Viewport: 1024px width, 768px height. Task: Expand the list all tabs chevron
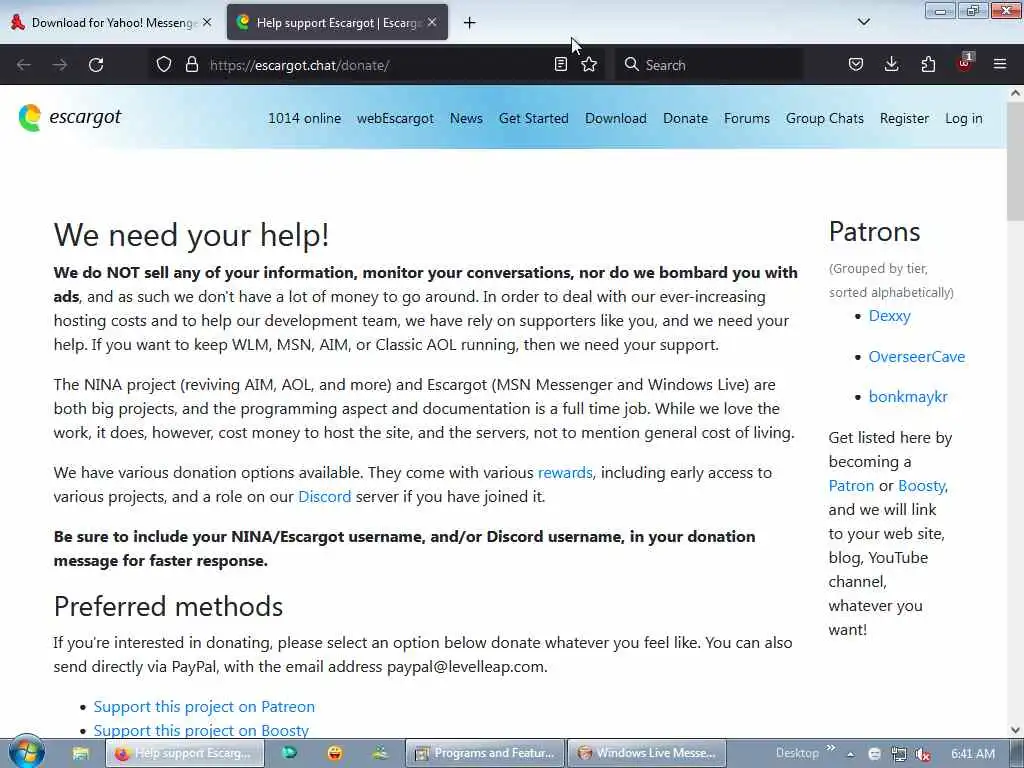point(864,22)
